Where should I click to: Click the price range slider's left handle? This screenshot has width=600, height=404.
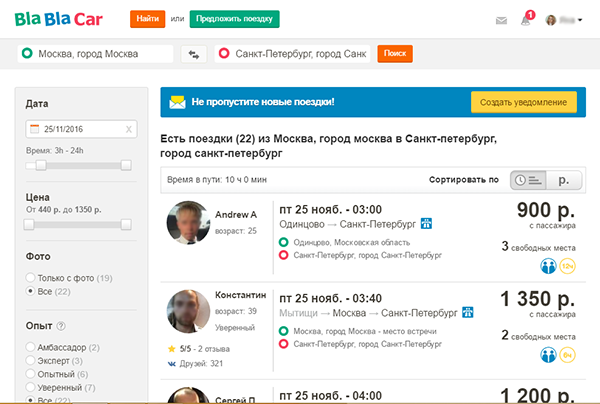point(31,224)
